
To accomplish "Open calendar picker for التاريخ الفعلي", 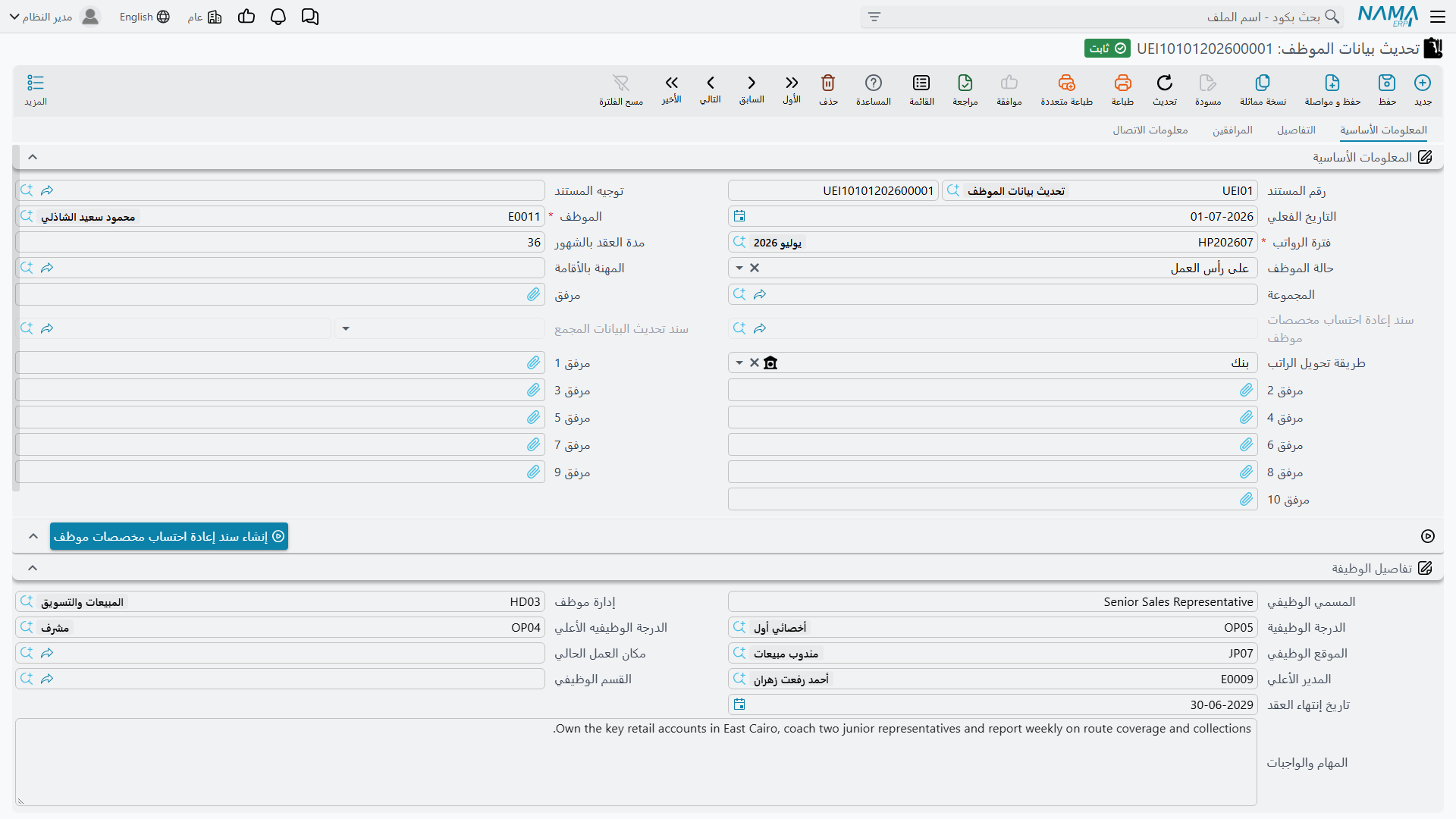I will click(739, 217).
